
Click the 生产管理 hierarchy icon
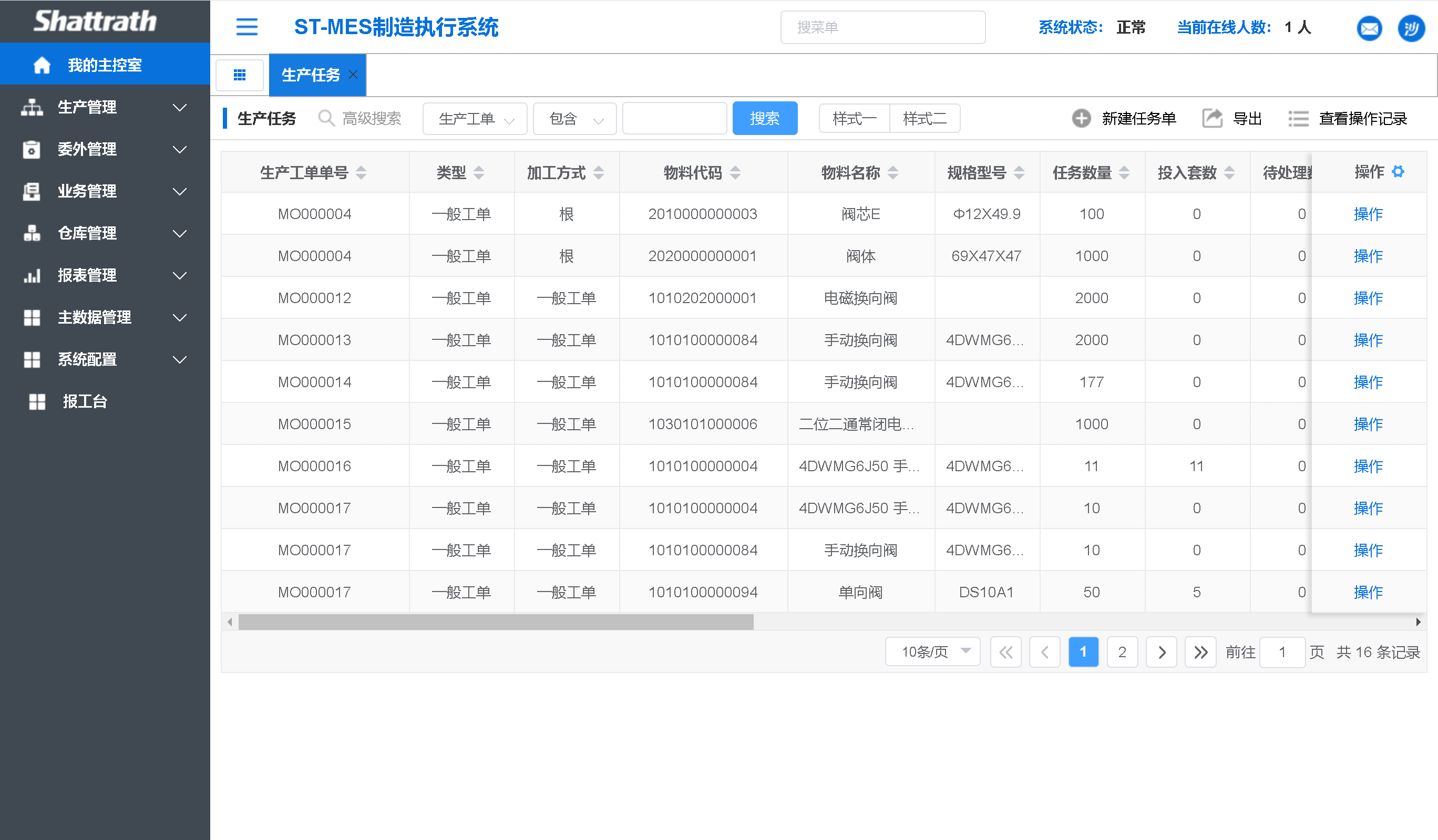[32, 107]
